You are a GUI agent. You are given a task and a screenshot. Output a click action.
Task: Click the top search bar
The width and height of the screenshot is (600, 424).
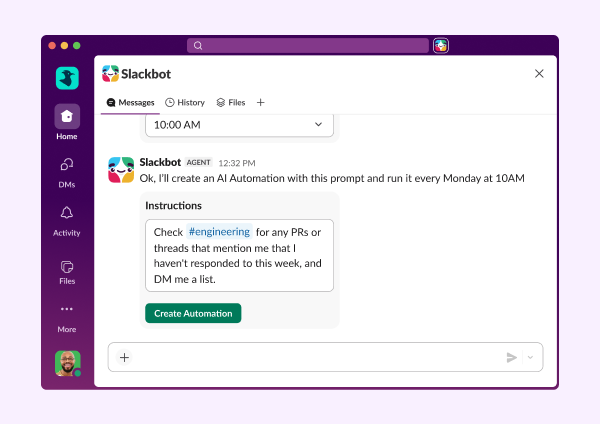308,45
